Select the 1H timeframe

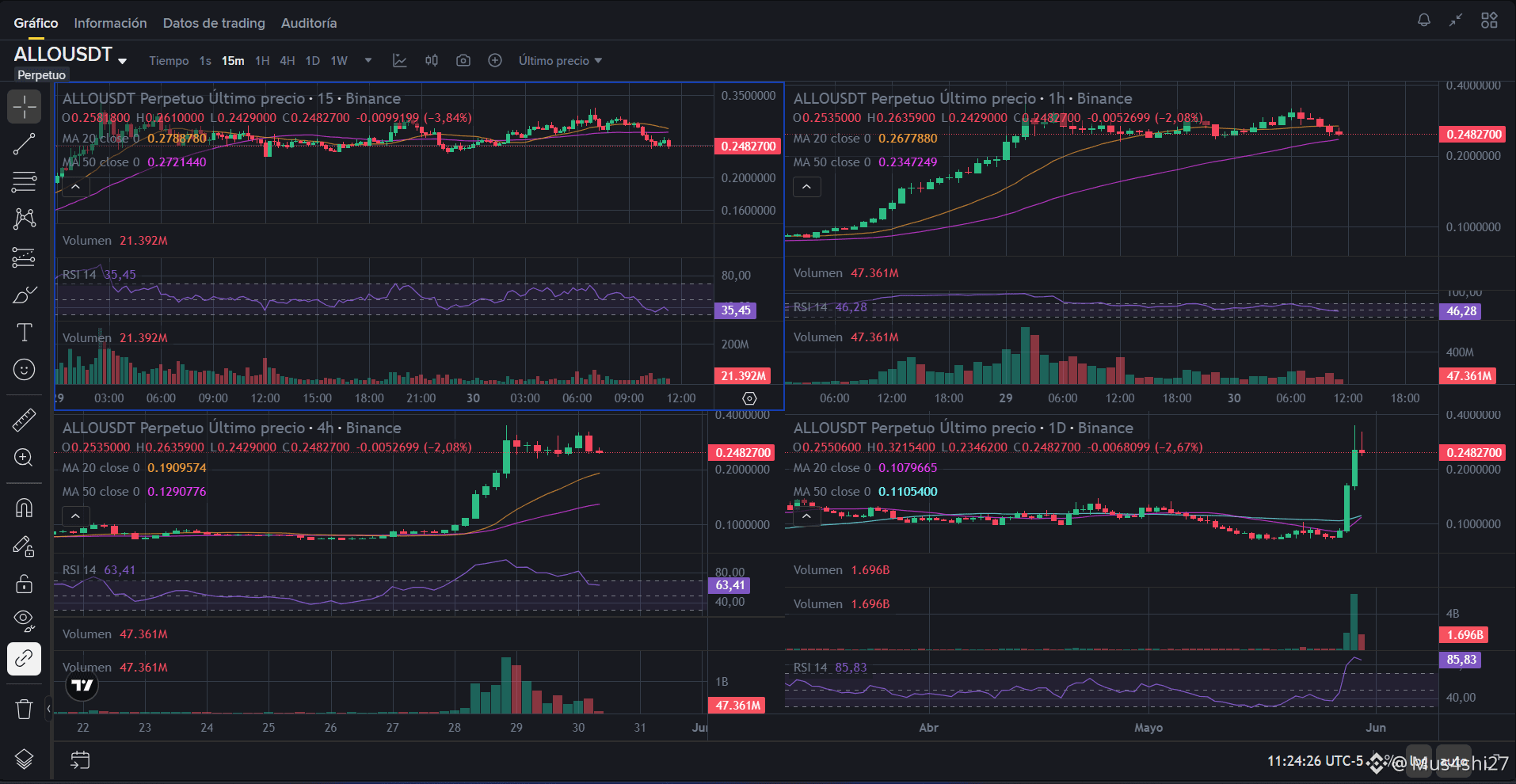pyautogui.click(x=262, y=61)
